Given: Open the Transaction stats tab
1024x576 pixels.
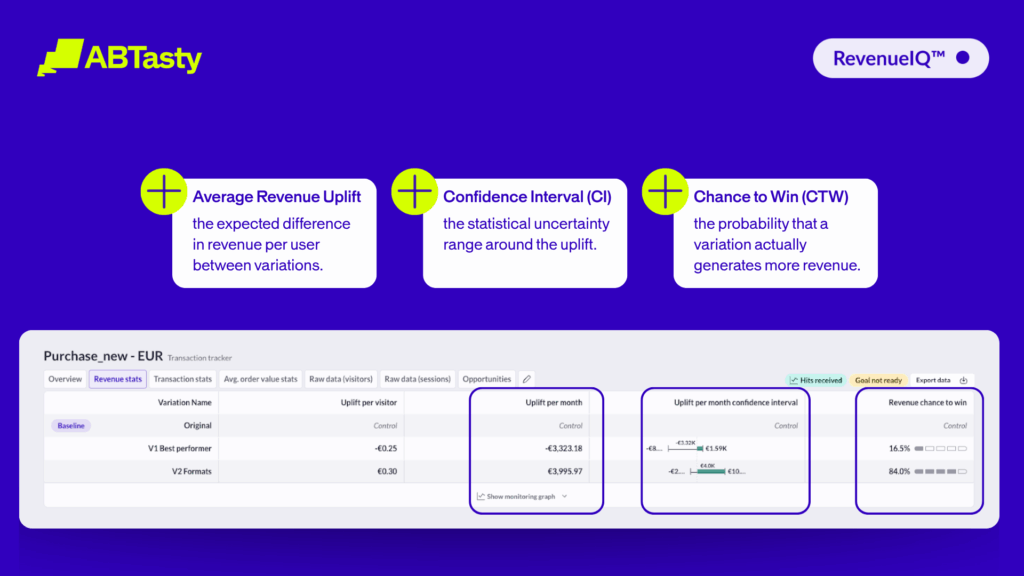Looking at the screenshot, I should tap(183, 379).
